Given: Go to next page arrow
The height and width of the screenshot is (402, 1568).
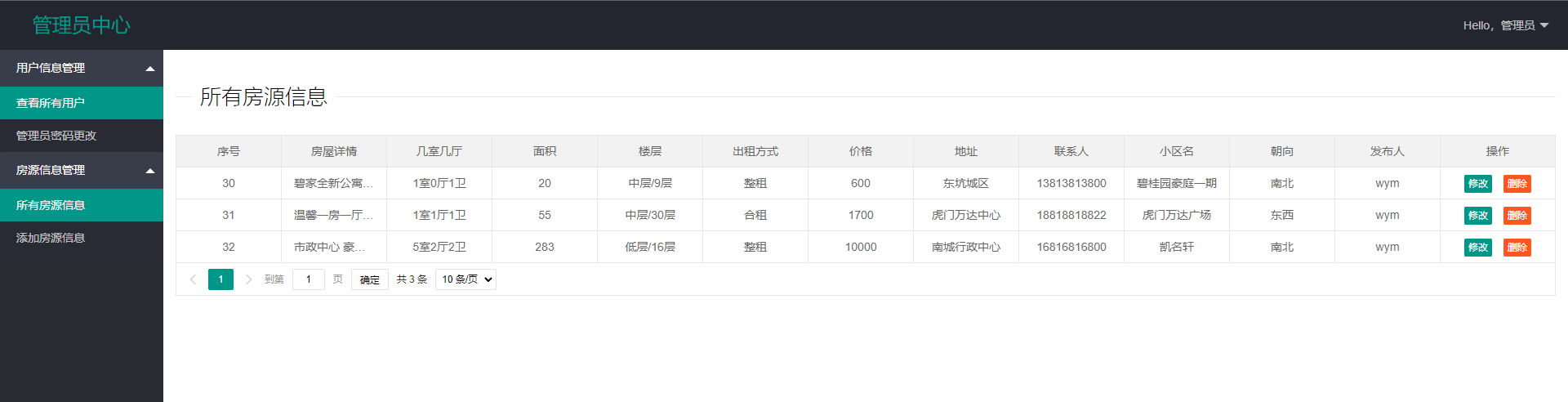Looking at the screenshot, I should coord(248,279).
